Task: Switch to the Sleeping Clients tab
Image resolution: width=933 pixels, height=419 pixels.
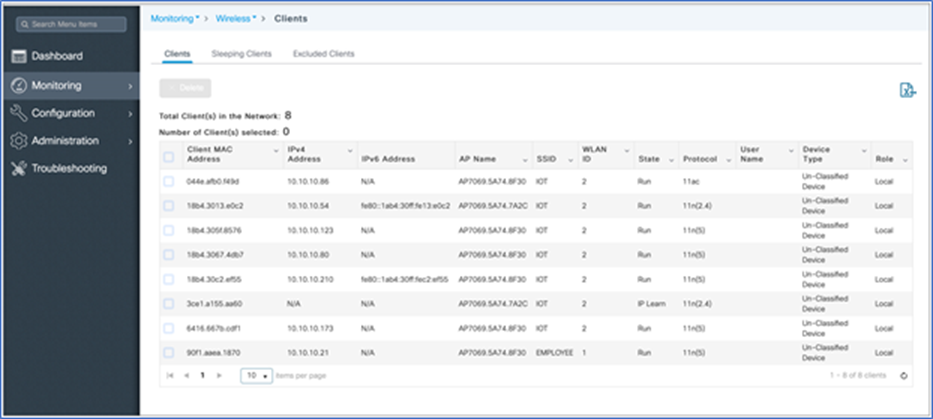Action: click(x=242, y=54)
